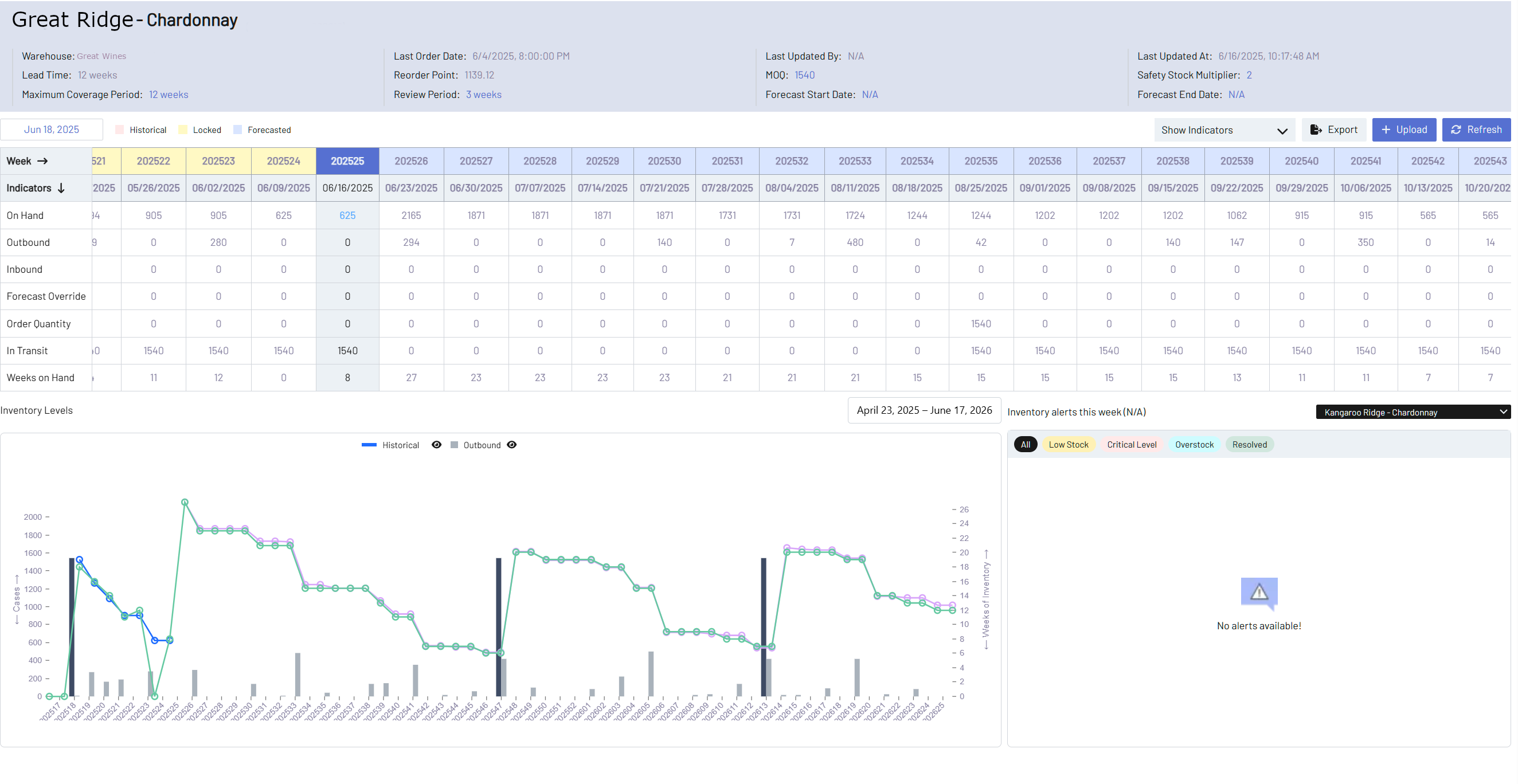The height and width of the screenshot is (784, 1518).
Task: Click the Refresh circular arrows icon
Action: (1456, 130)
